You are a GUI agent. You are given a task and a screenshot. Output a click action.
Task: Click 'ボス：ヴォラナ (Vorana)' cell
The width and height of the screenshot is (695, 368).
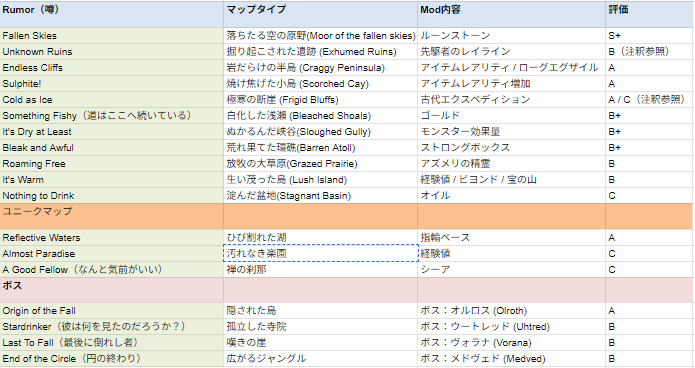pos(511,343)
